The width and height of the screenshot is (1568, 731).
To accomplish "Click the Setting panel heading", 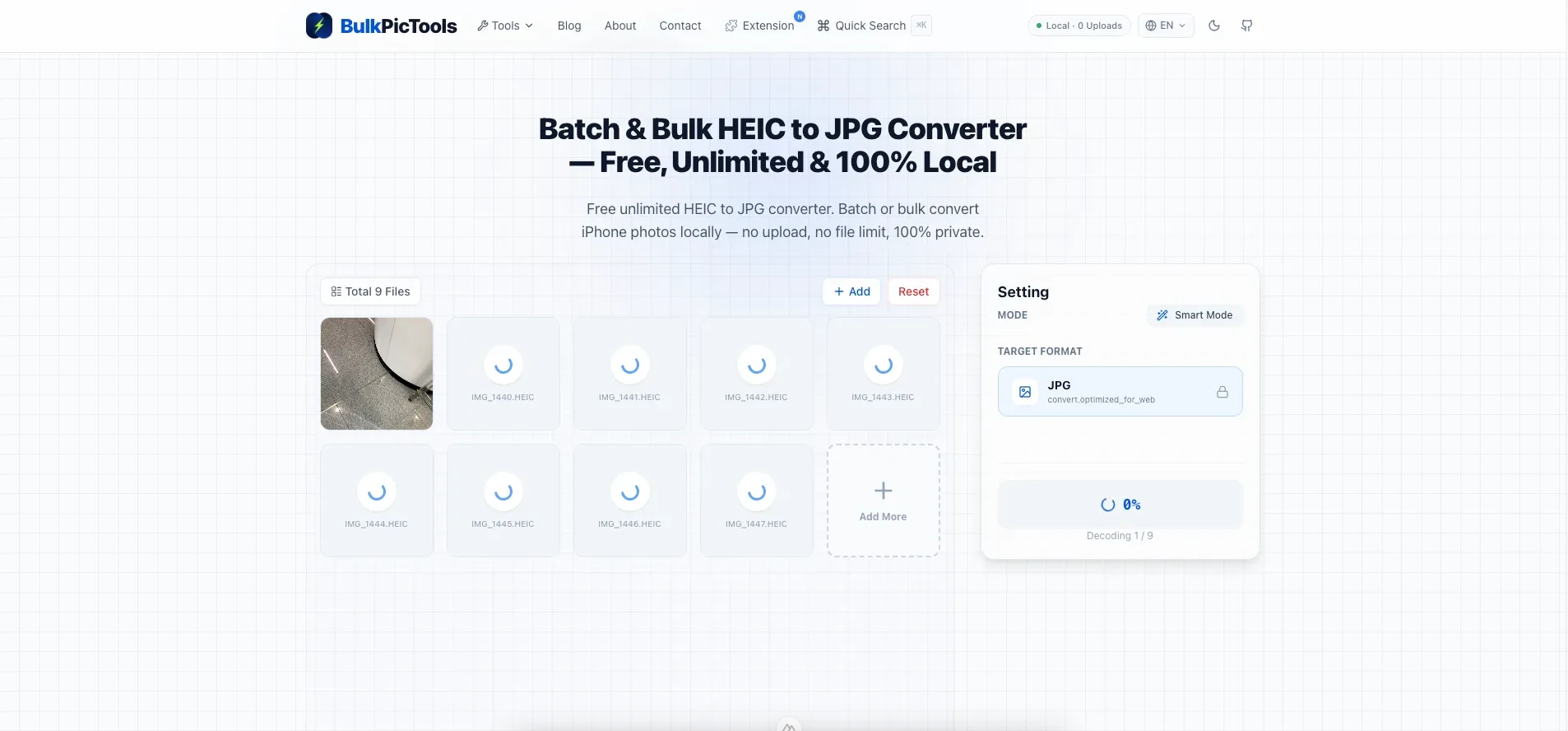I will (1023, 292).
